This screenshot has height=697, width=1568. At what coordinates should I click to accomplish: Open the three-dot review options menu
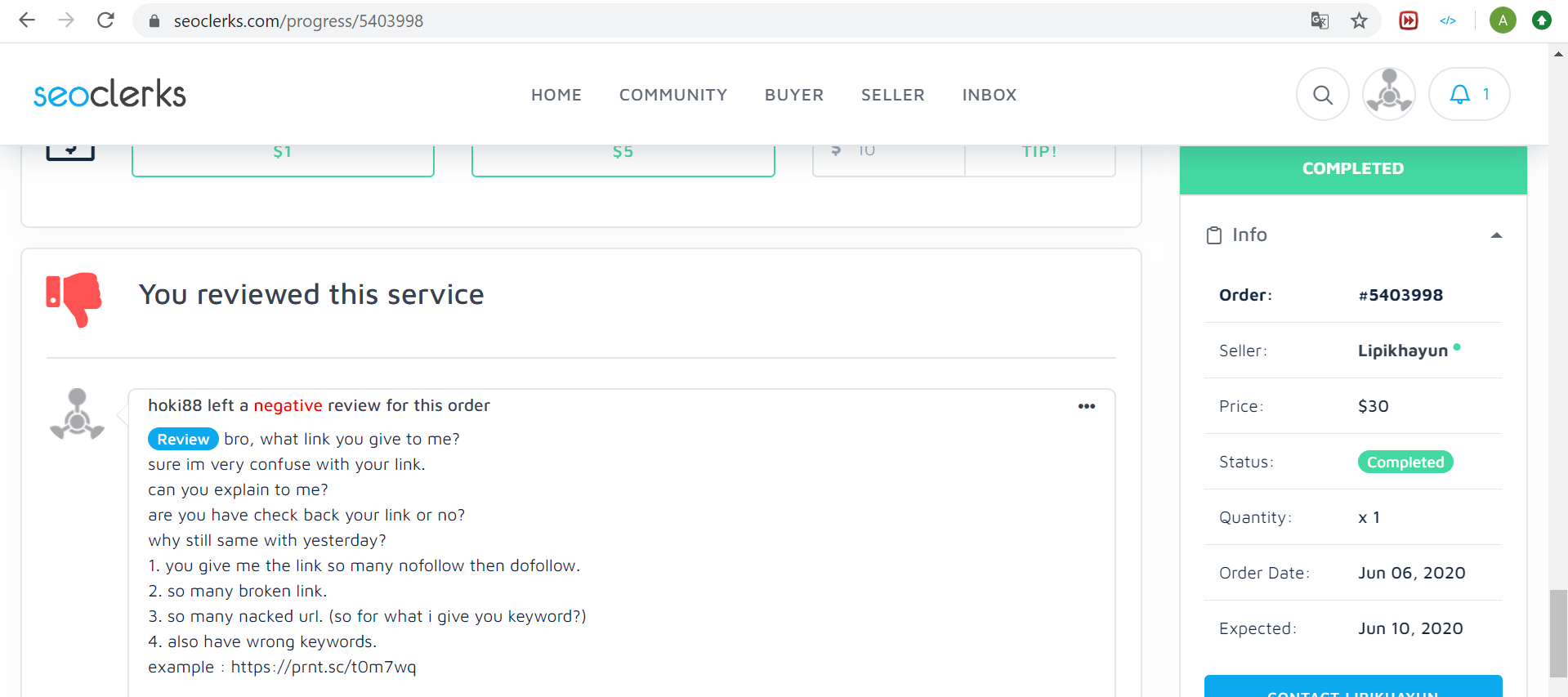click(x=1086, y=406)
